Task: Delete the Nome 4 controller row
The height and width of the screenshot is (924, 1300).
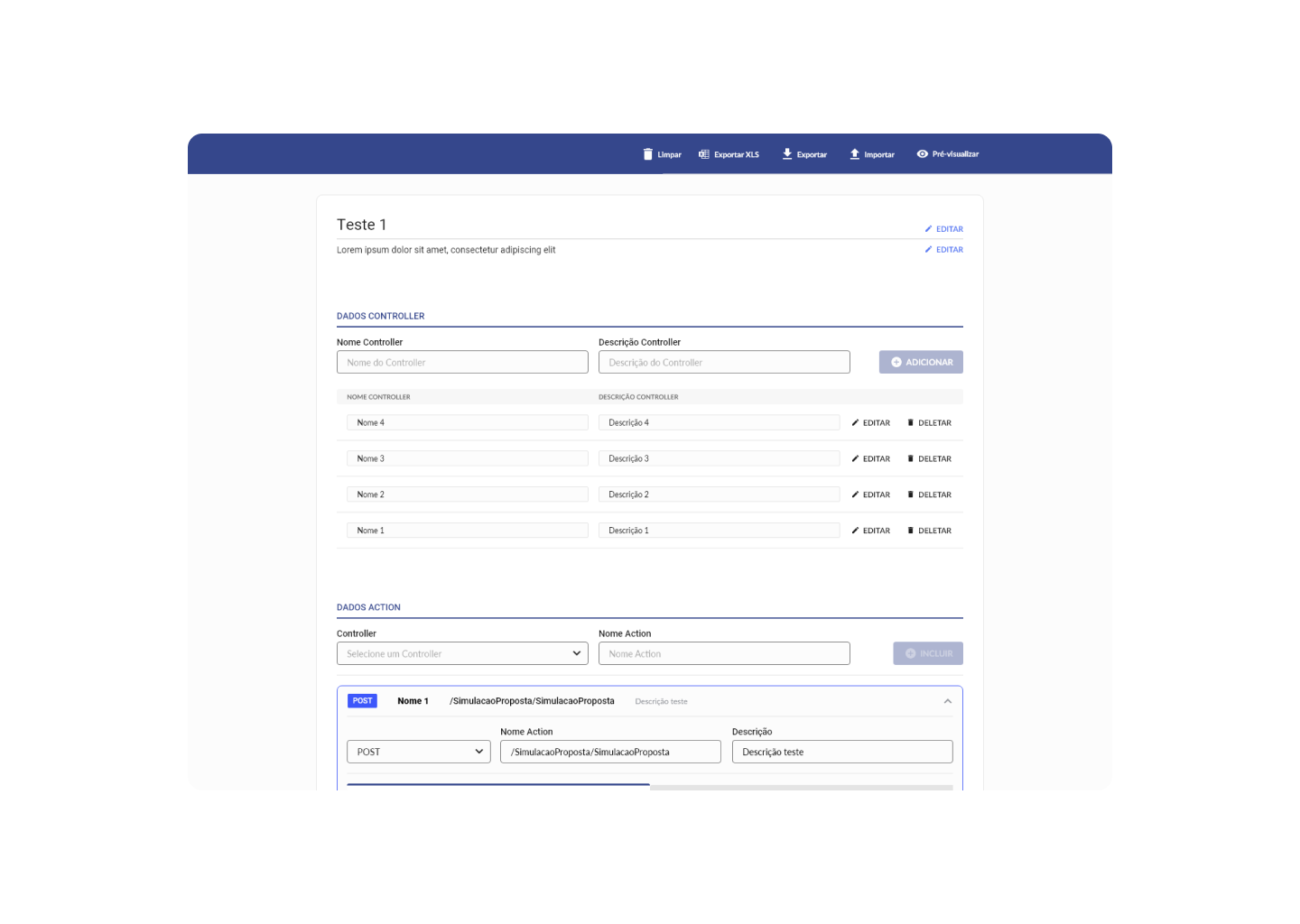Action: (x=929, y=423)
